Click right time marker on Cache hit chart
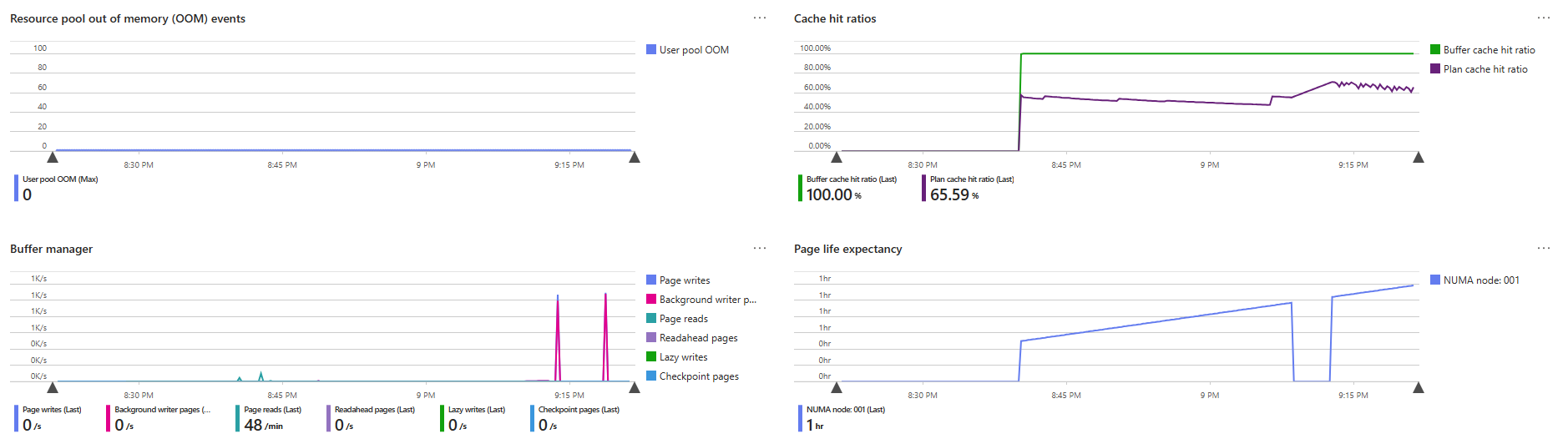 [x=1418, y=157]
